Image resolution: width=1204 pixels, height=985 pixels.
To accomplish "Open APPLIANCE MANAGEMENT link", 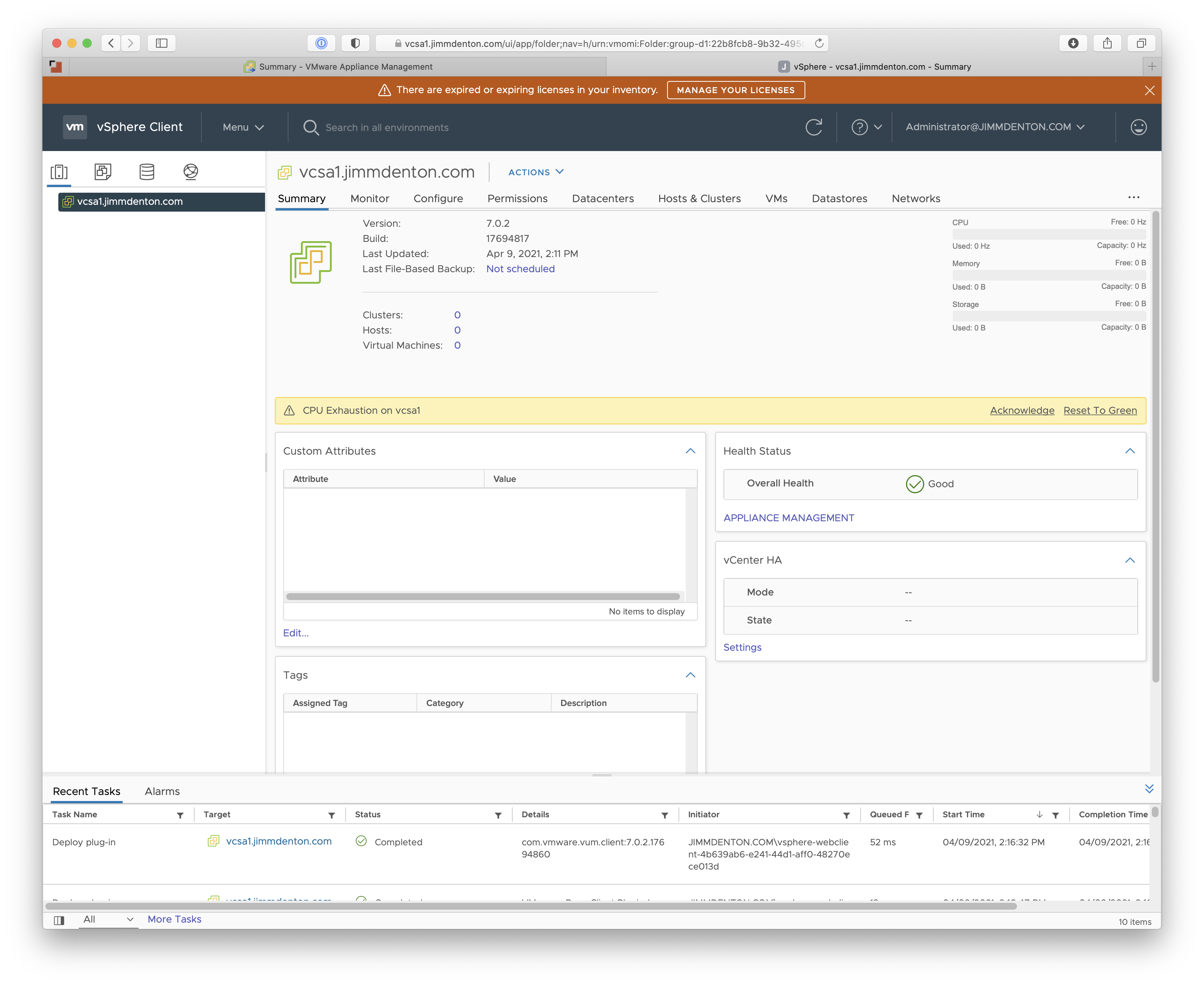I will pyautogui.click(x=788, y=517).
